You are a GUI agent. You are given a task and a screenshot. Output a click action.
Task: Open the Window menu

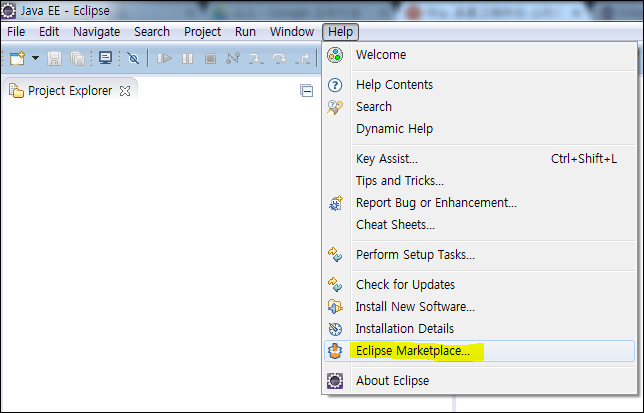[292, 32]
